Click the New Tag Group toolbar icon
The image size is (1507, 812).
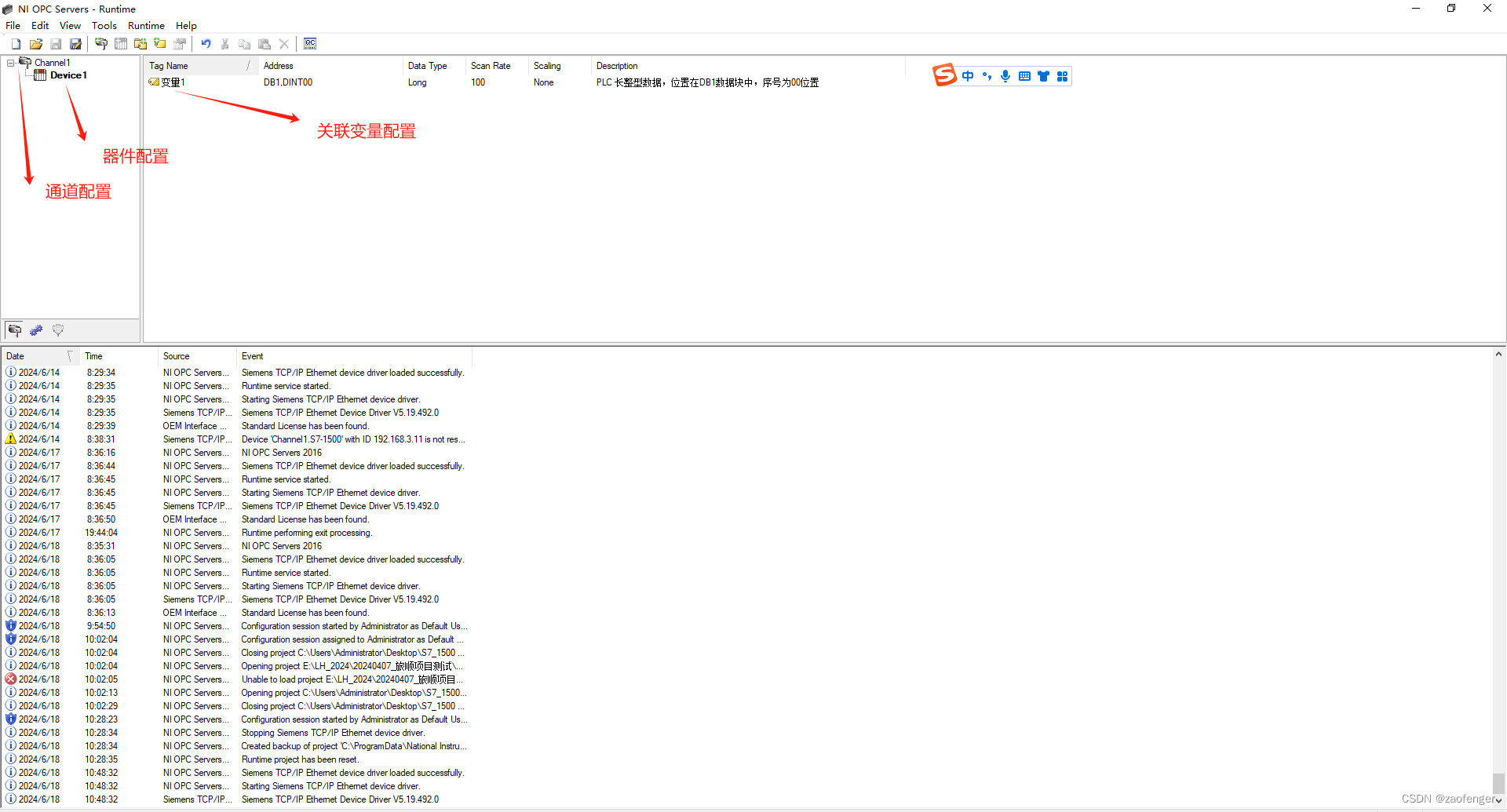[140, 44]
